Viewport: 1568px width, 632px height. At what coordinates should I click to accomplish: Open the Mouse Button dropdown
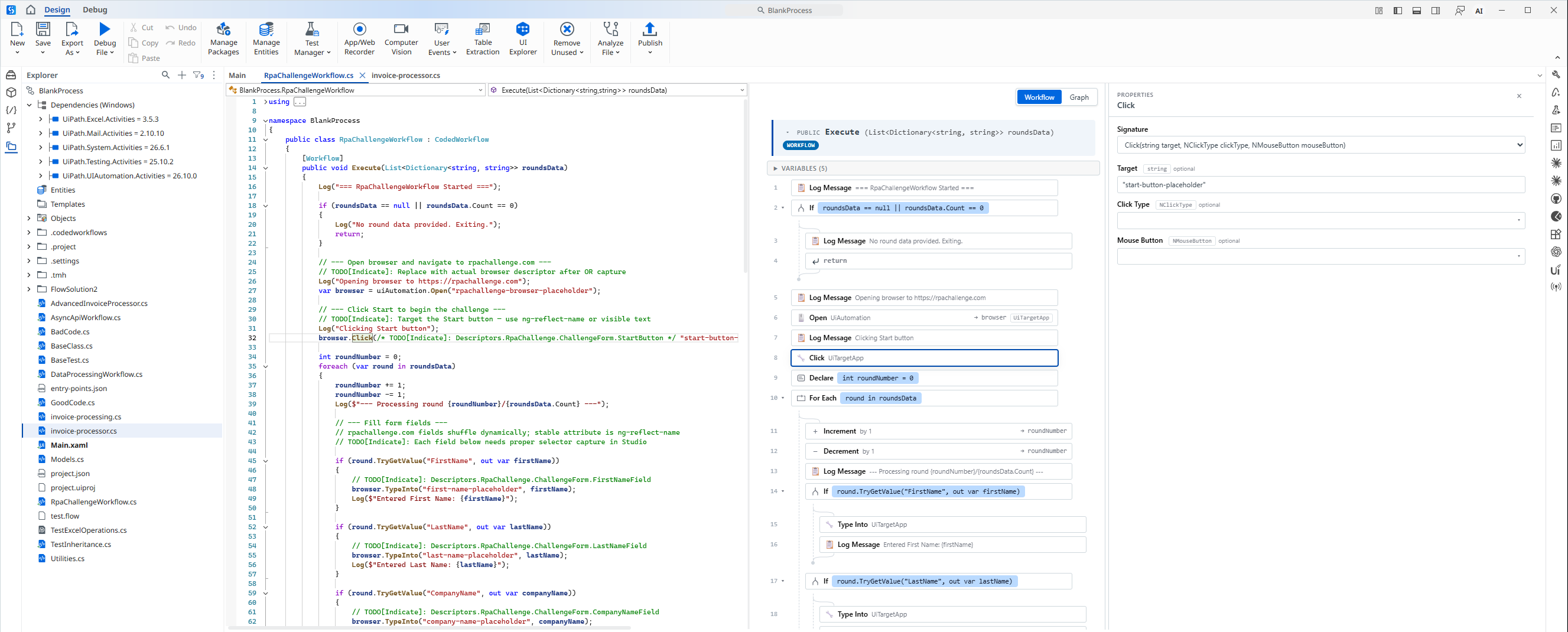pyautogui.click(x=1321, y=256)
